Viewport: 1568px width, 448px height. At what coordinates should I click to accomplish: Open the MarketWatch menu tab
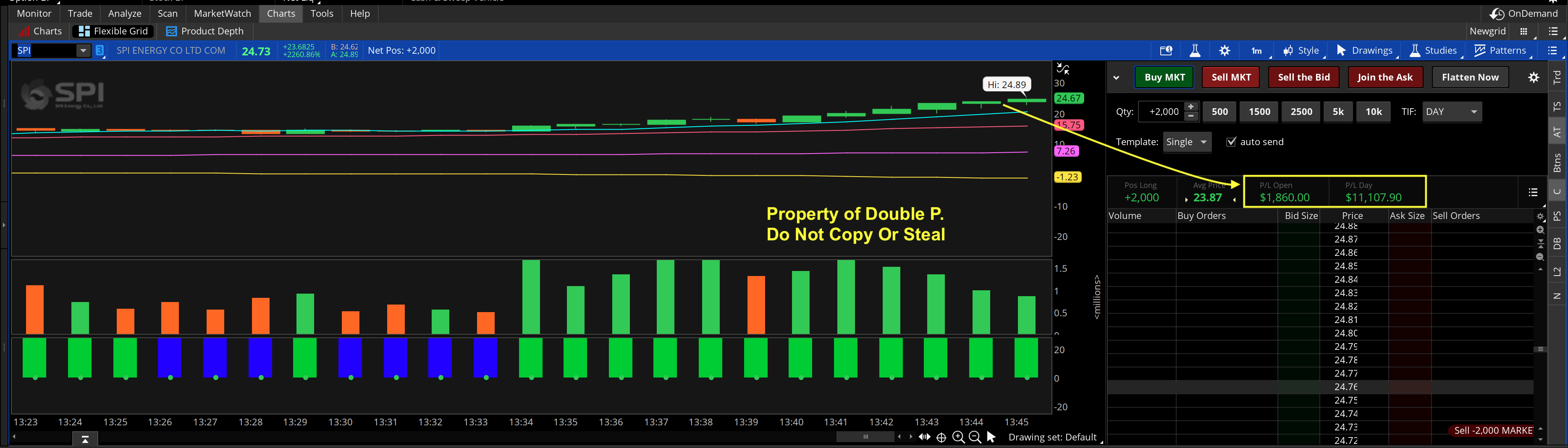[222, 13]
